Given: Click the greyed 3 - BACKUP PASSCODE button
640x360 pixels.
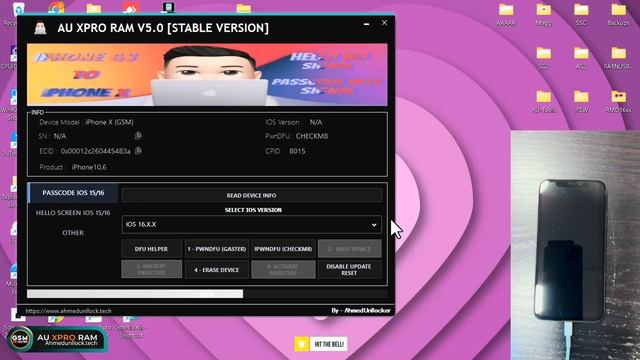Looking at the screenshot, I should pyautogui.click(x=151, y=270).
